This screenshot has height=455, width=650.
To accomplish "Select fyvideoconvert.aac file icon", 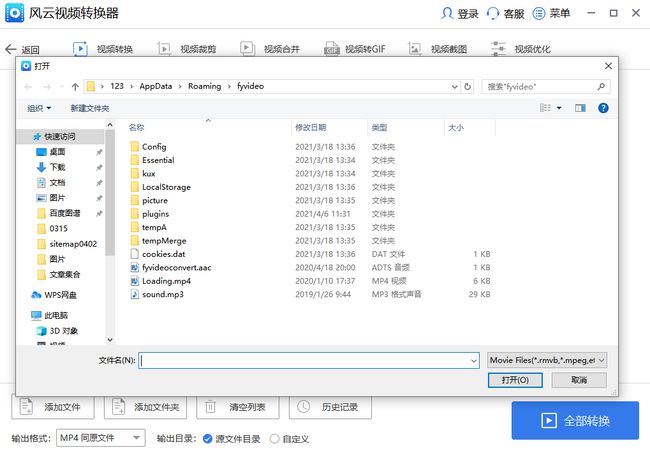I will pyautogui.click(x=134, y=267).
